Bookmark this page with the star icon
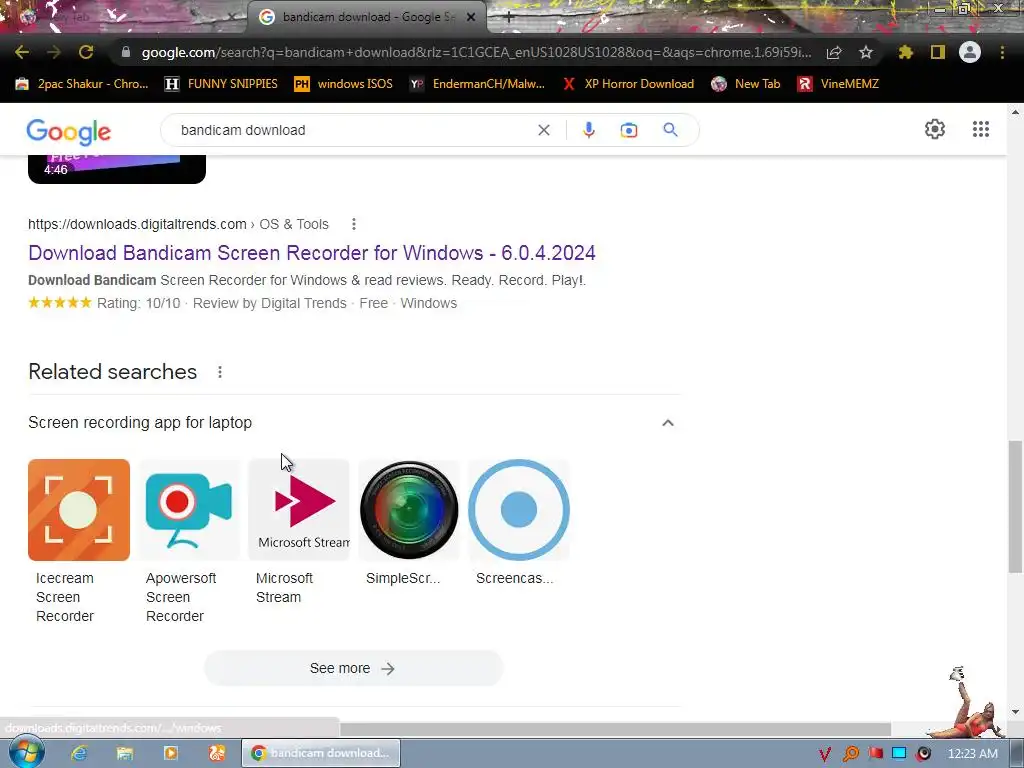This screenshot has height=768, width=1024. pos(866,52)
